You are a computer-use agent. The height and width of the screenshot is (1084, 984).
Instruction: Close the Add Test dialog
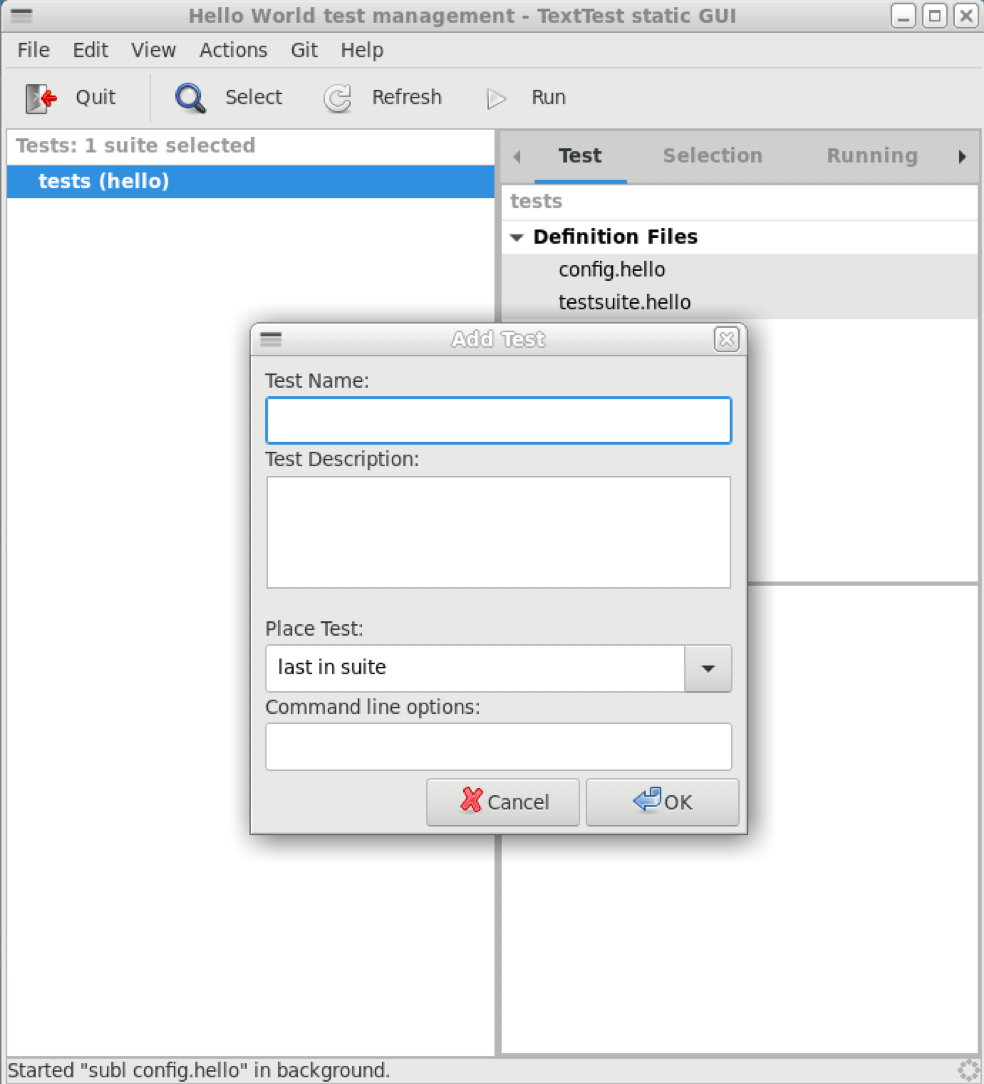[726, 339]
